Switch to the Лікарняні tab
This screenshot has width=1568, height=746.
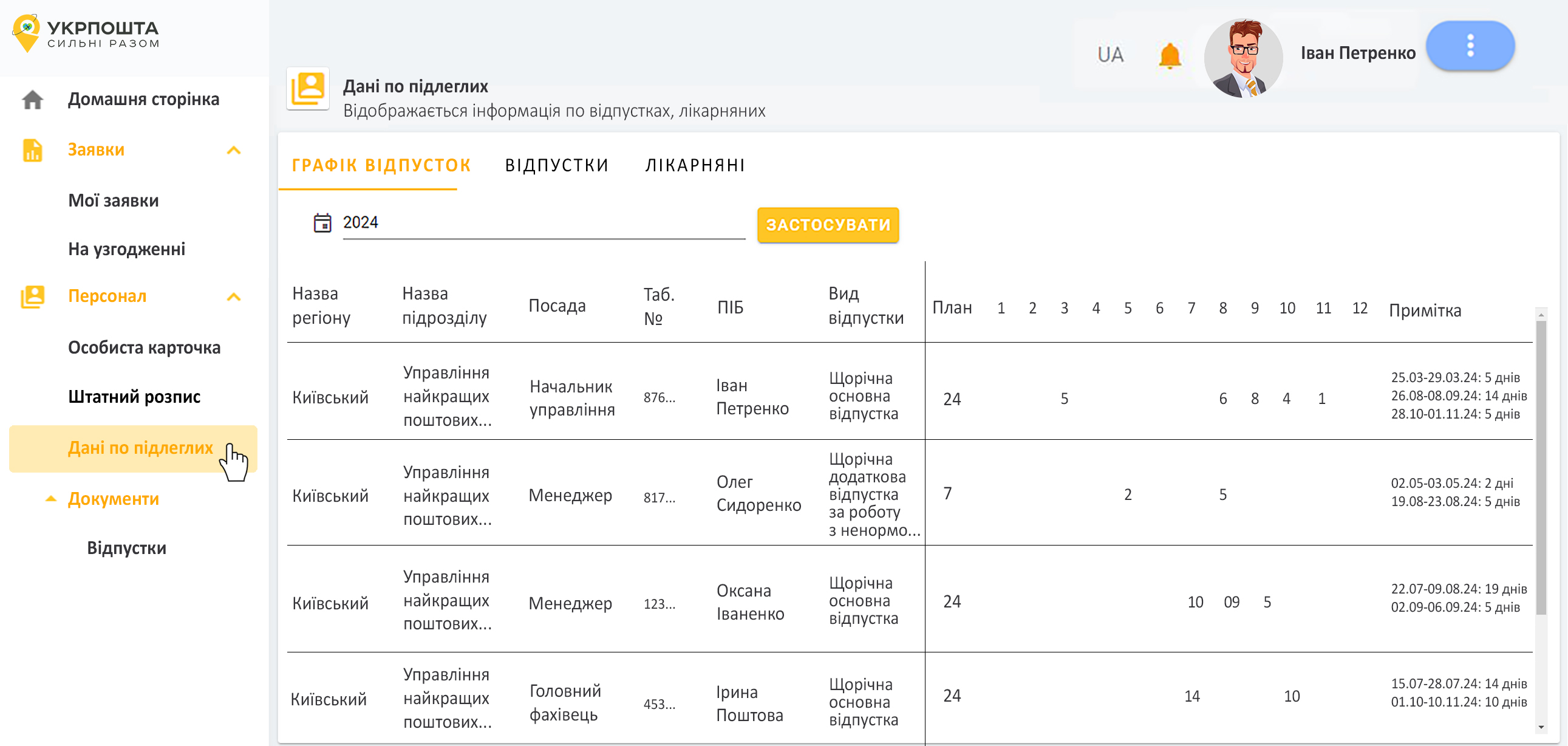695,165
